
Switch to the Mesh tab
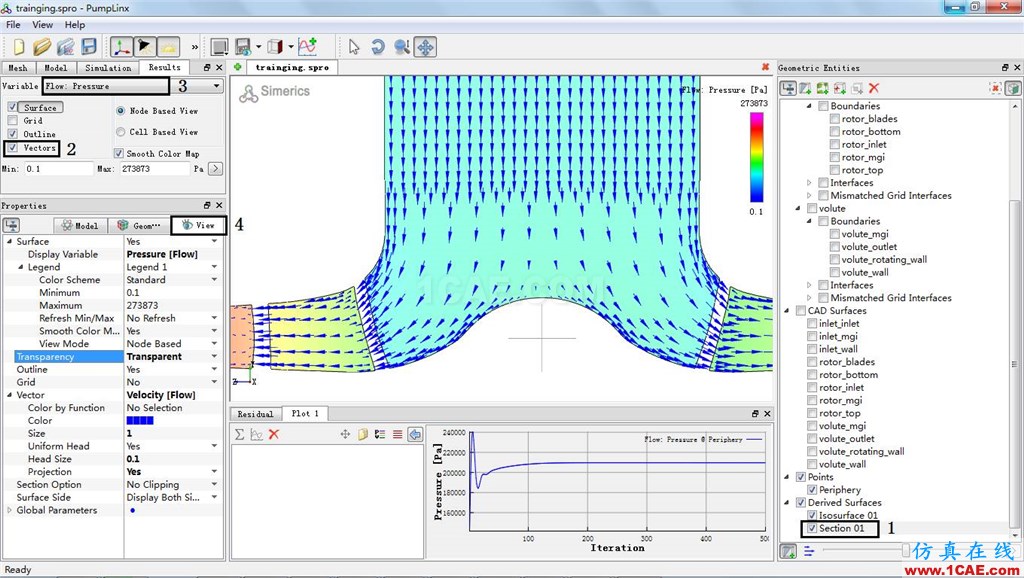tap(18, 68)
